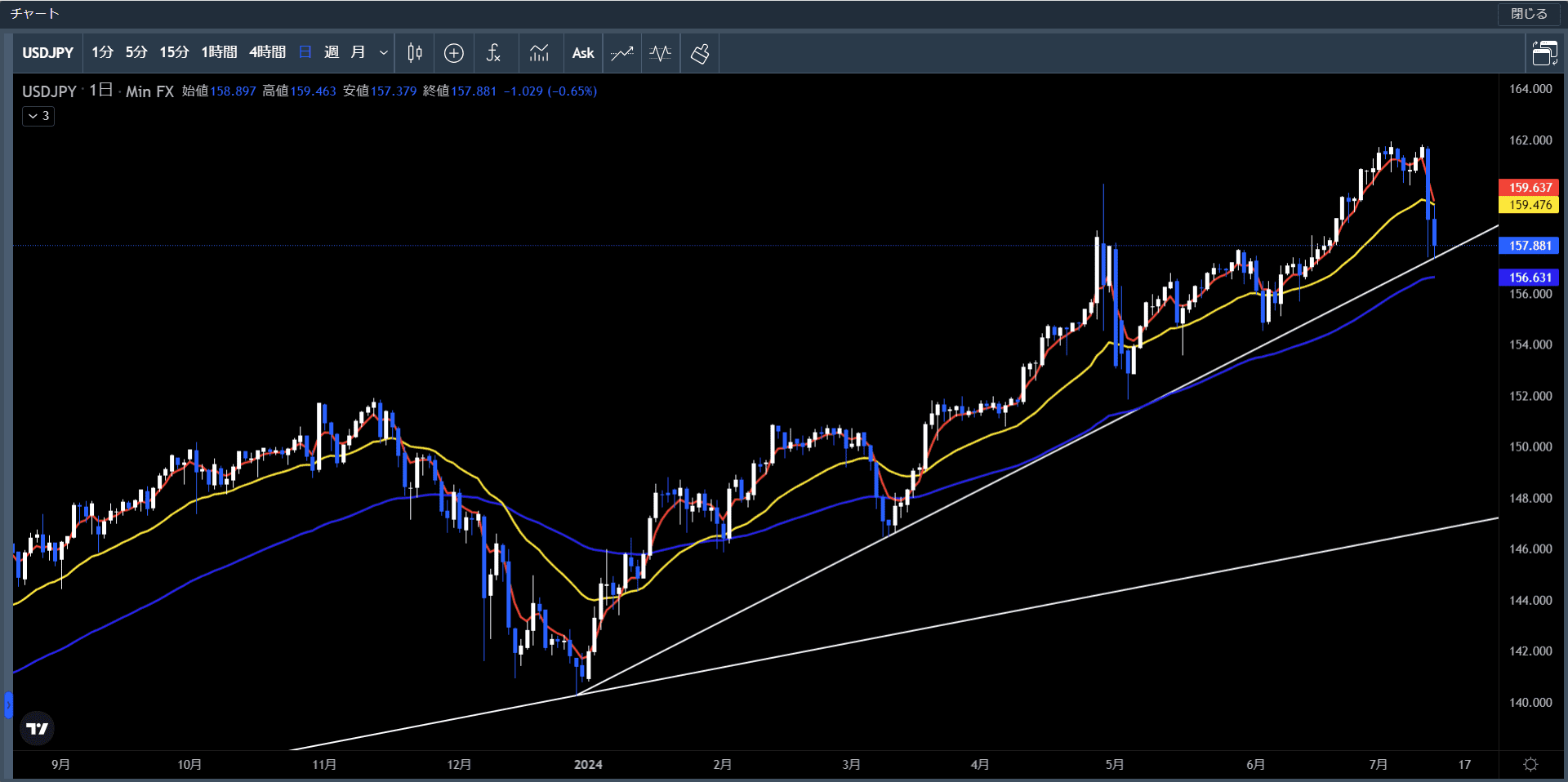Click the brush clear-drawings icon
1568x782 pixels.
click(700, 53)
